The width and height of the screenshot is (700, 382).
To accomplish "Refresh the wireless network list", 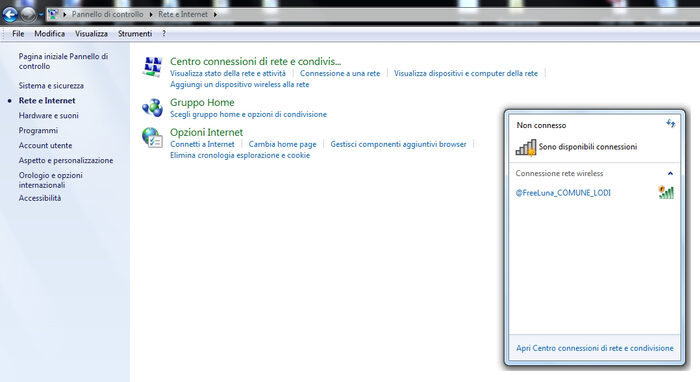I will point(670,123).
